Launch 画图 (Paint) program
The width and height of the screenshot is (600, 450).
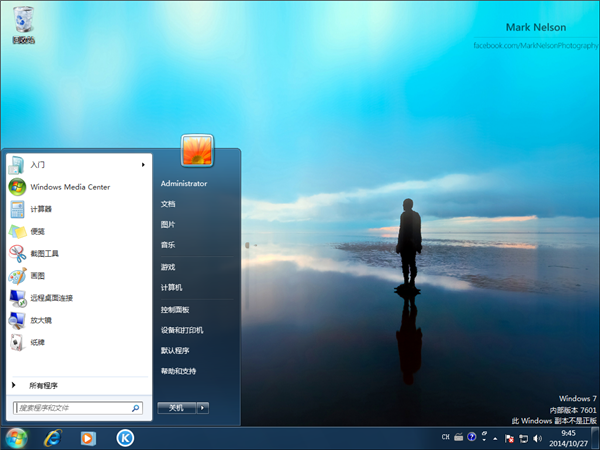coord(37,275)
